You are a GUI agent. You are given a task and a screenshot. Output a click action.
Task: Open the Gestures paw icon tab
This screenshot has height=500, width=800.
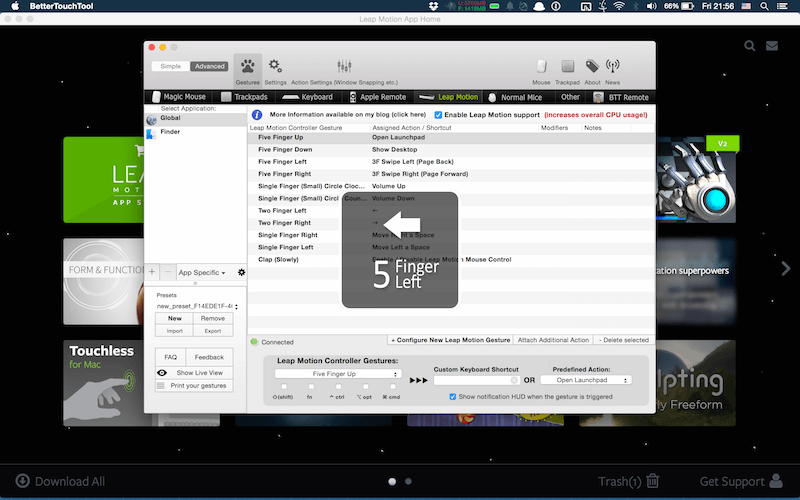pos(247,70)
